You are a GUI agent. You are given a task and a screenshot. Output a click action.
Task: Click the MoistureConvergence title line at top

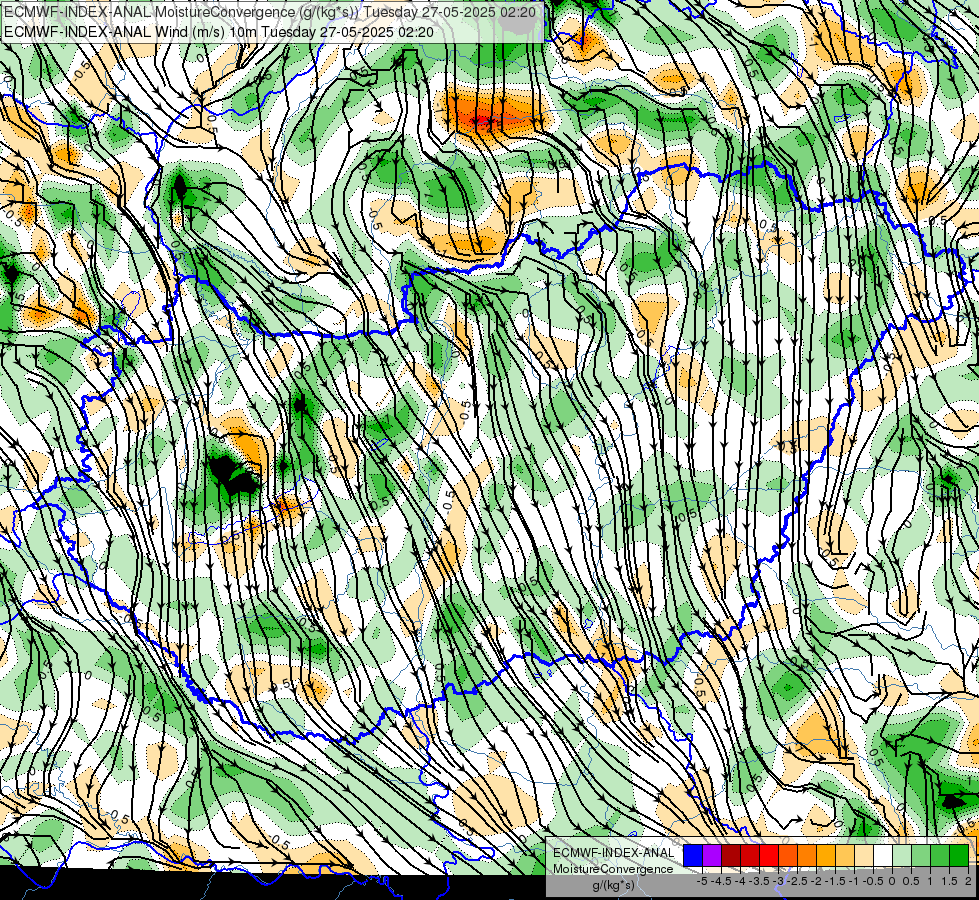pyautogui.click(x=268, y=11)
